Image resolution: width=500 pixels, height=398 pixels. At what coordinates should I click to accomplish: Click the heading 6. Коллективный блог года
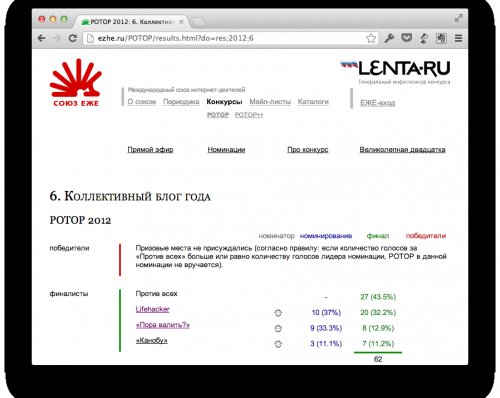(x=130, y=196)
